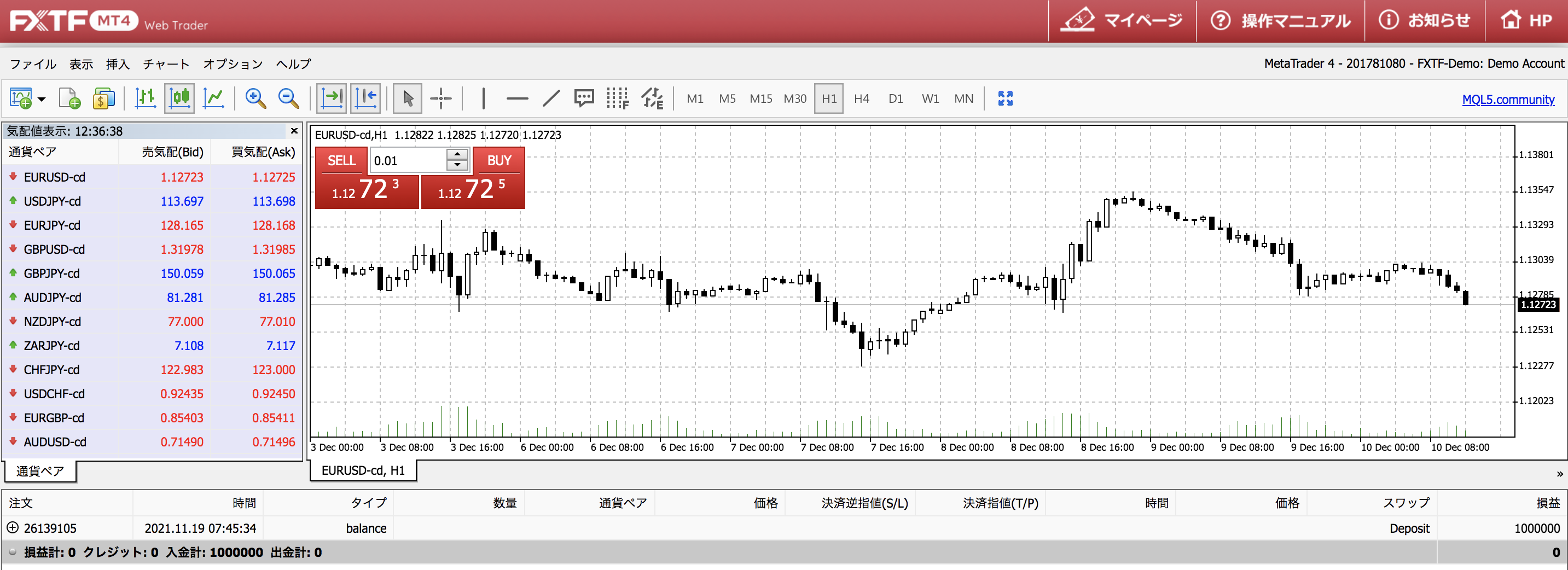
Task: Open a new order window icon
Action: (103, 98)
